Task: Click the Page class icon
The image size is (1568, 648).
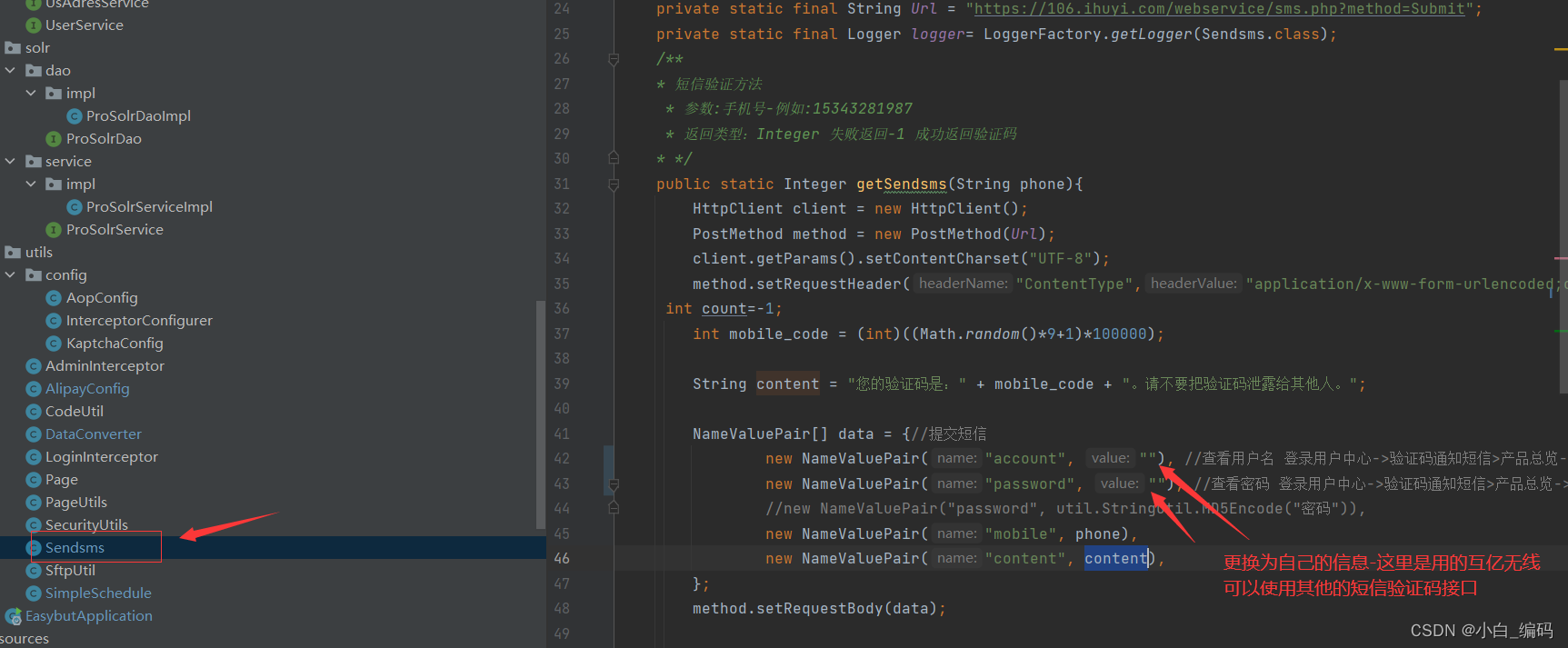Action: click(x=34, y=480)
